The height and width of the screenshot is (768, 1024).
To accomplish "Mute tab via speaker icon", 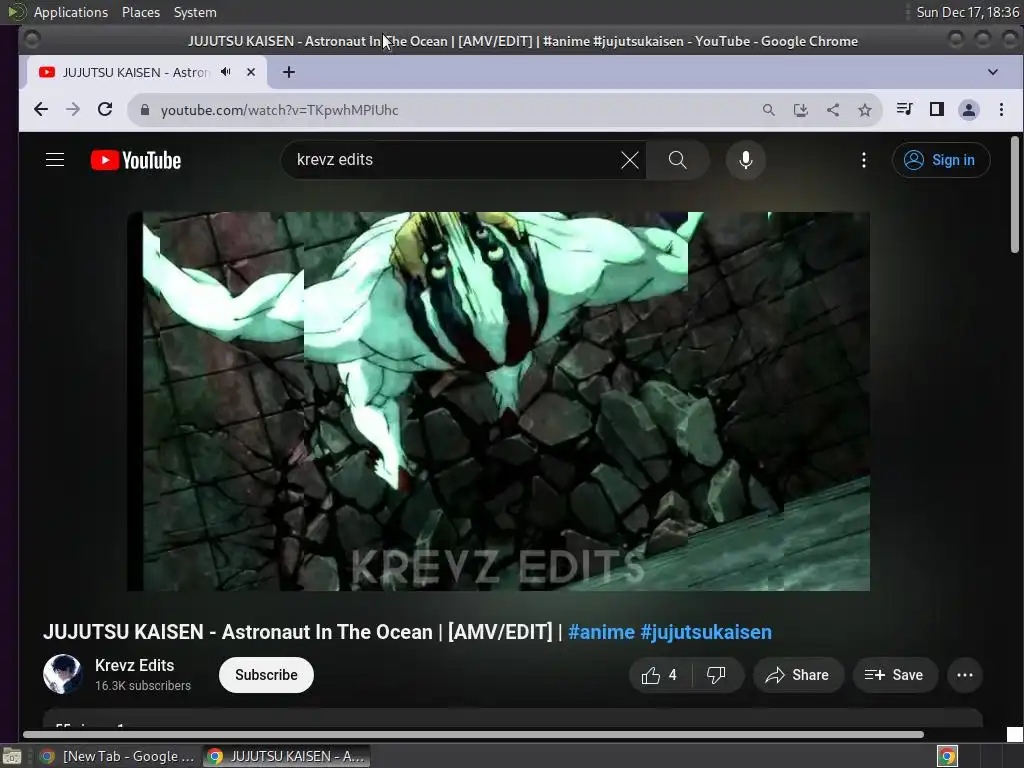I will click(x=226, y=72).
